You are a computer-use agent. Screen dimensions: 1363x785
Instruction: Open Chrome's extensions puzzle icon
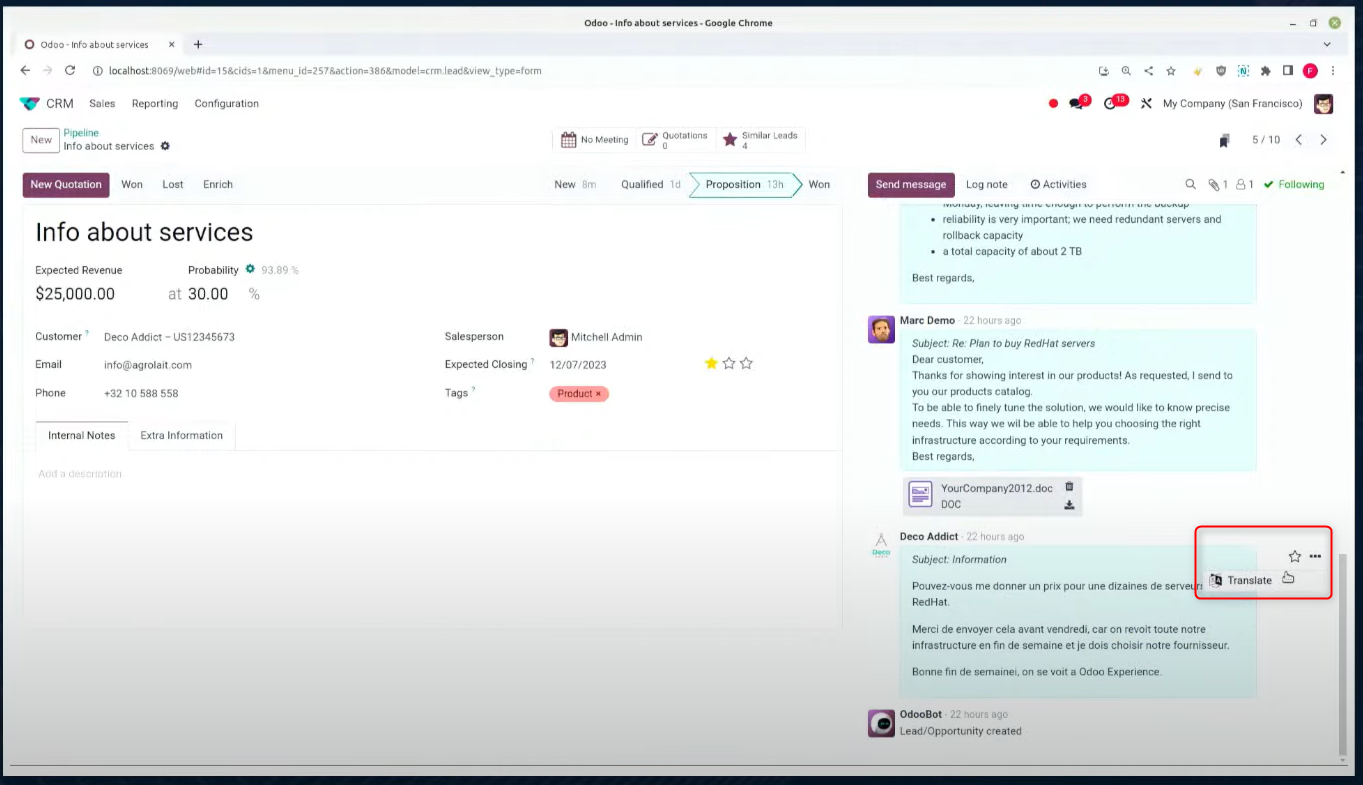coord(1265,71)
